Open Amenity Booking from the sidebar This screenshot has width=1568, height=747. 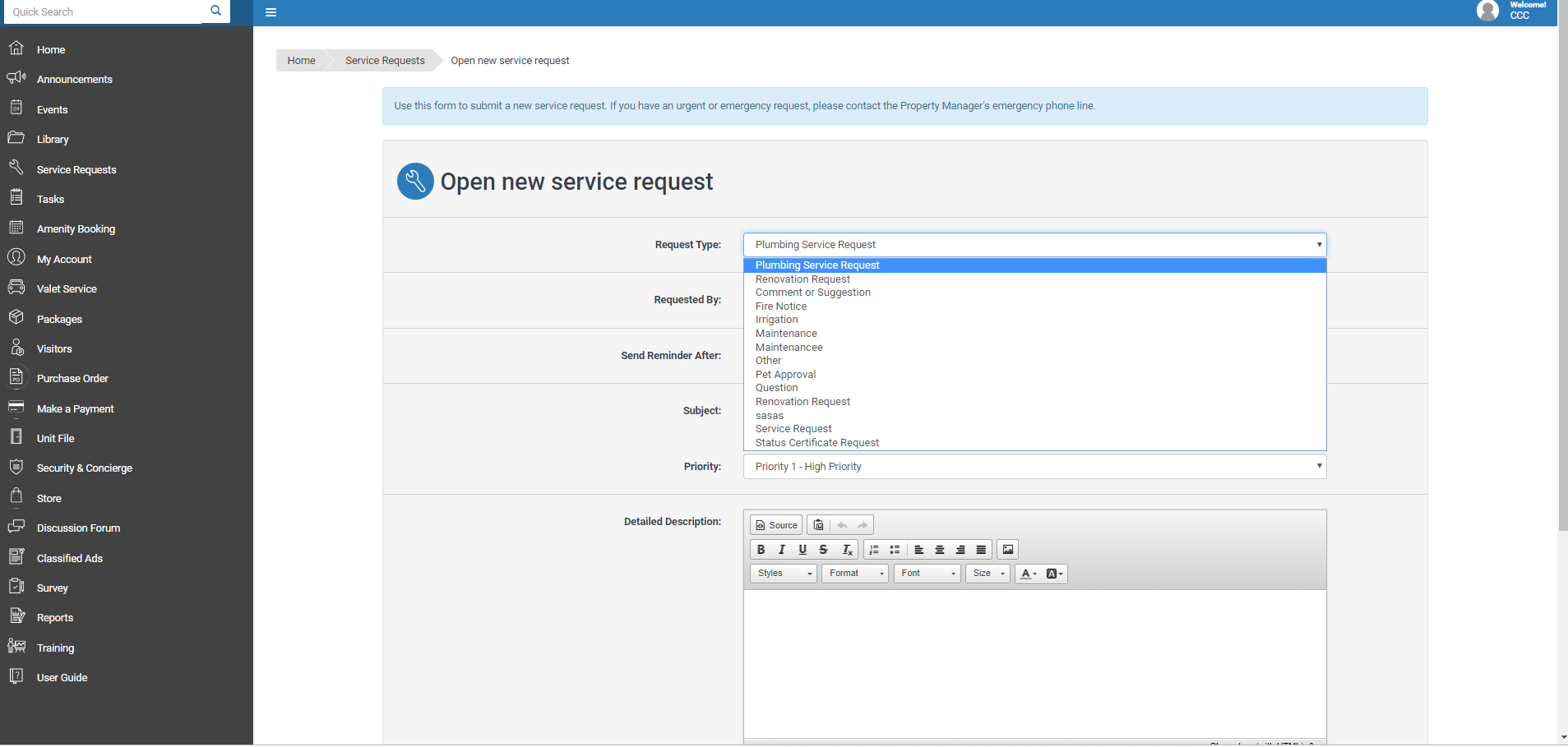tap(74, 228)
